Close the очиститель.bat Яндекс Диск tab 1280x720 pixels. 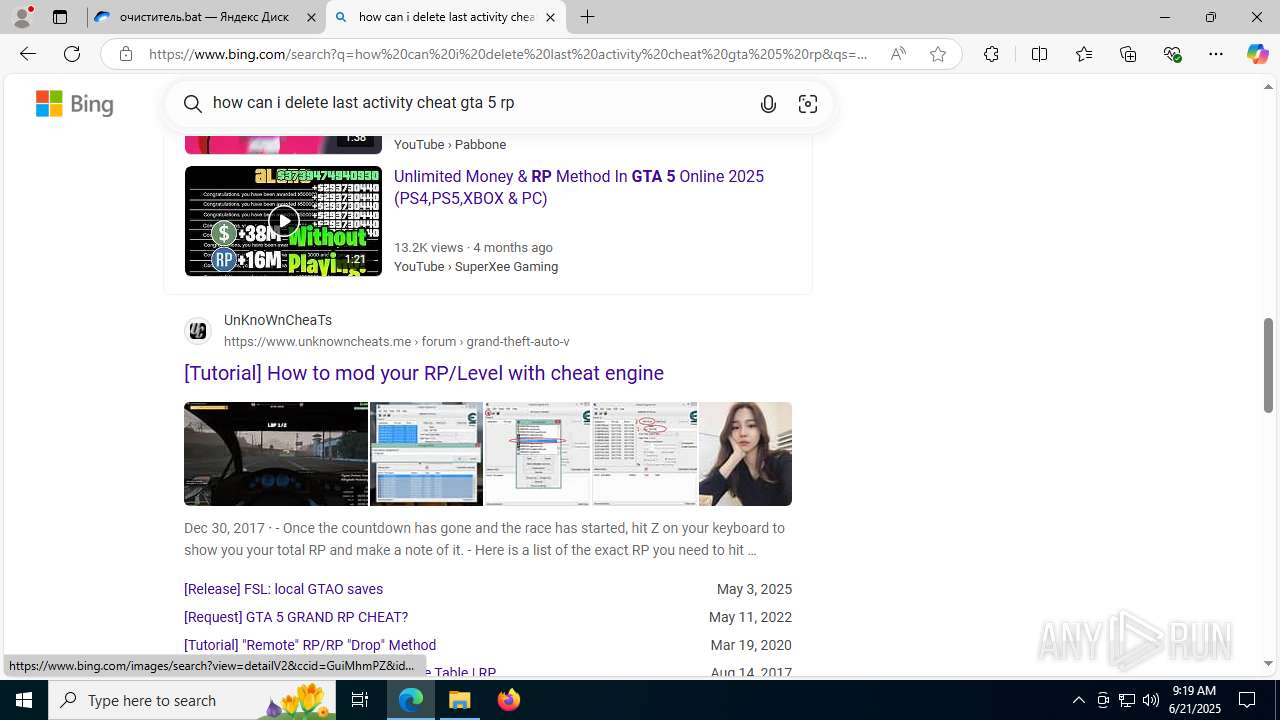(311, 17)
